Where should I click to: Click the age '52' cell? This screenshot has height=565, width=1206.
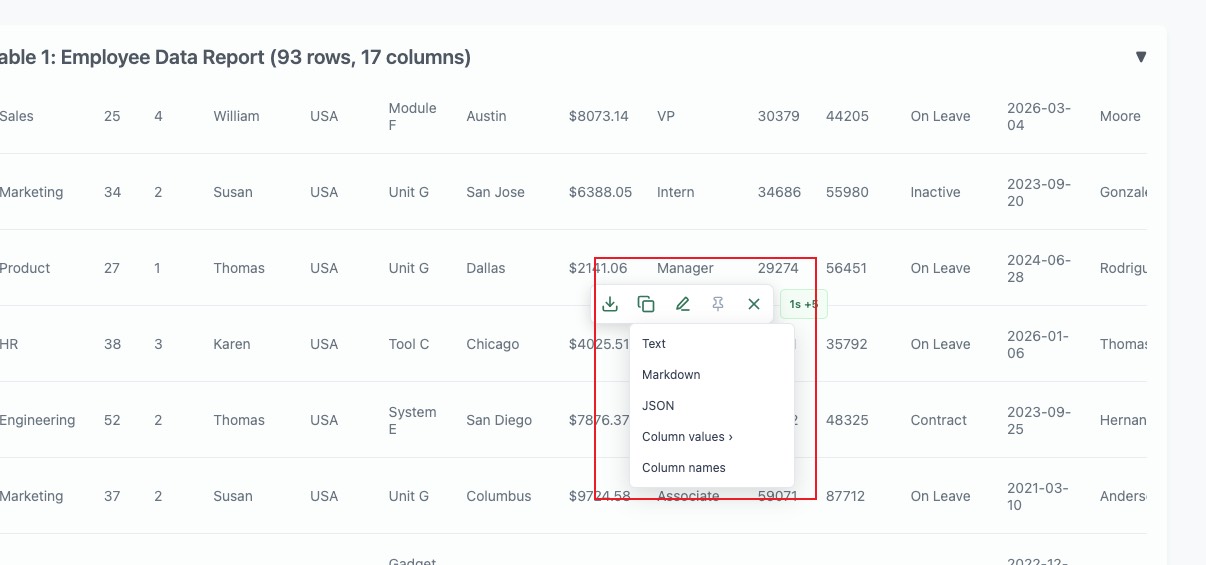tap(112, 420)
